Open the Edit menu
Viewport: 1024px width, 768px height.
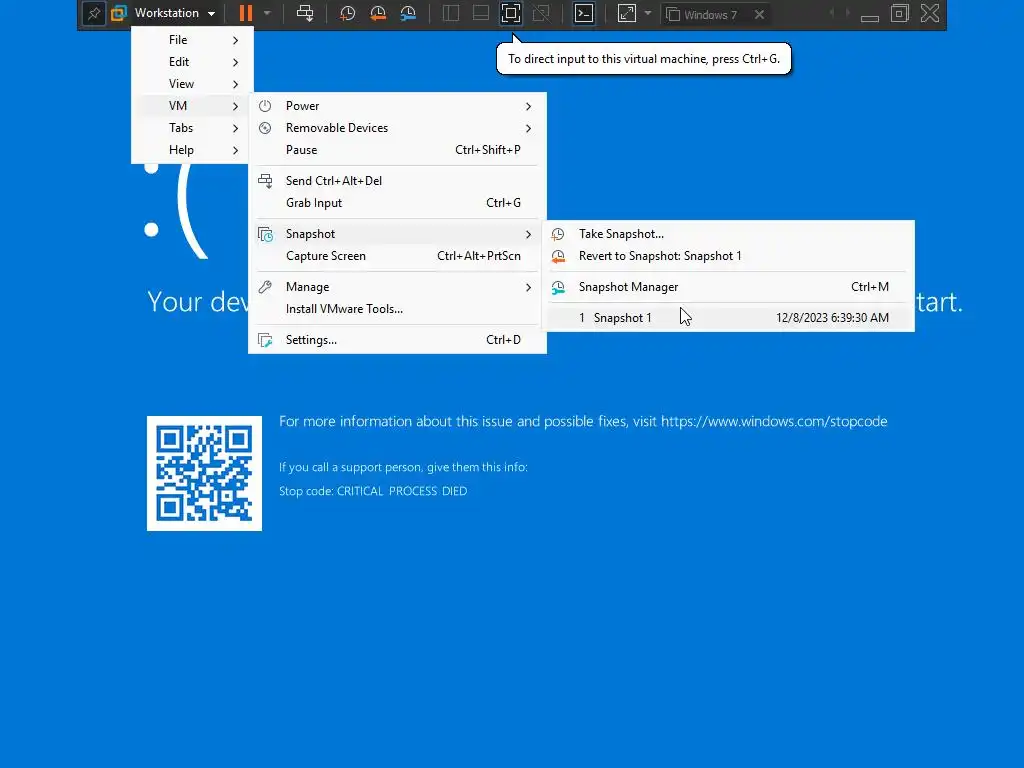pyautogui.click(x=192, y=62)
